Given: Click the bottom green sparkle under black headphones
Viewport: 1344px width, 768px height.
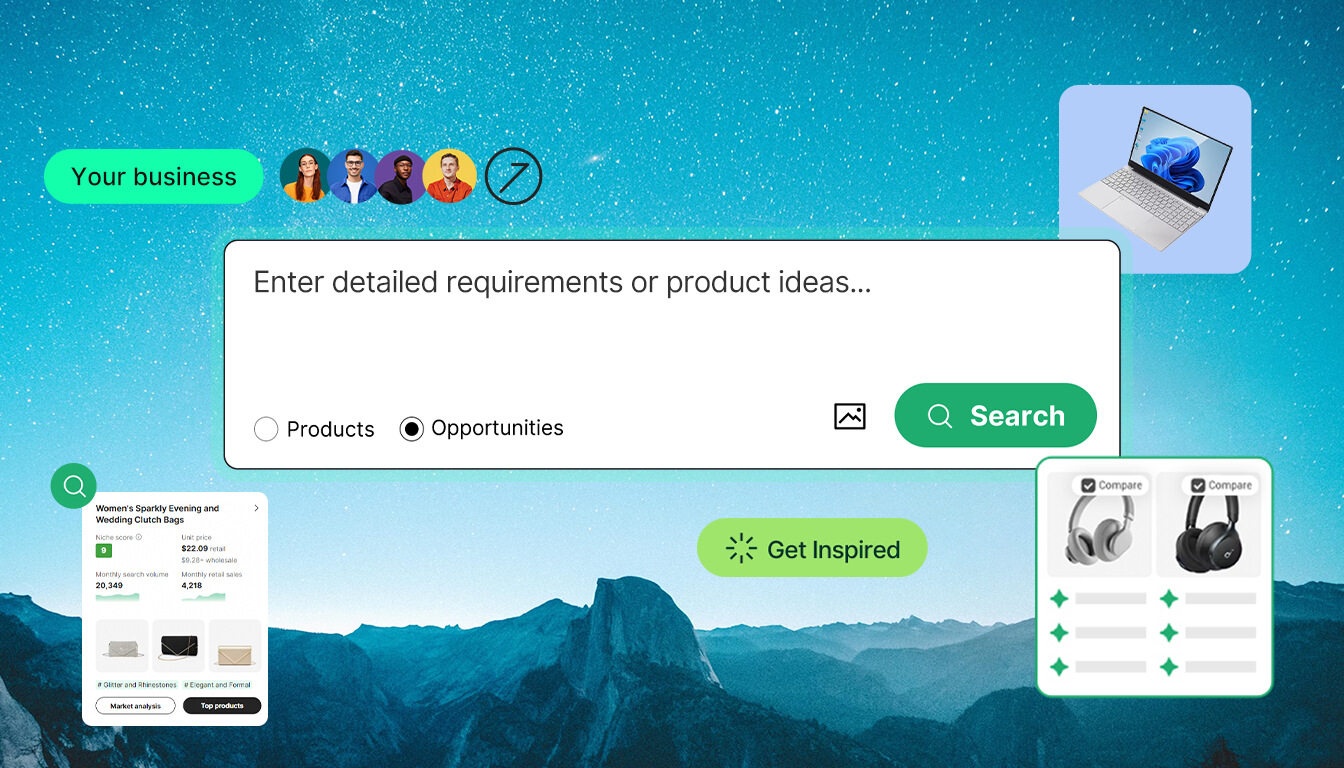Looking at the screenshot, I should [1169, 666].
